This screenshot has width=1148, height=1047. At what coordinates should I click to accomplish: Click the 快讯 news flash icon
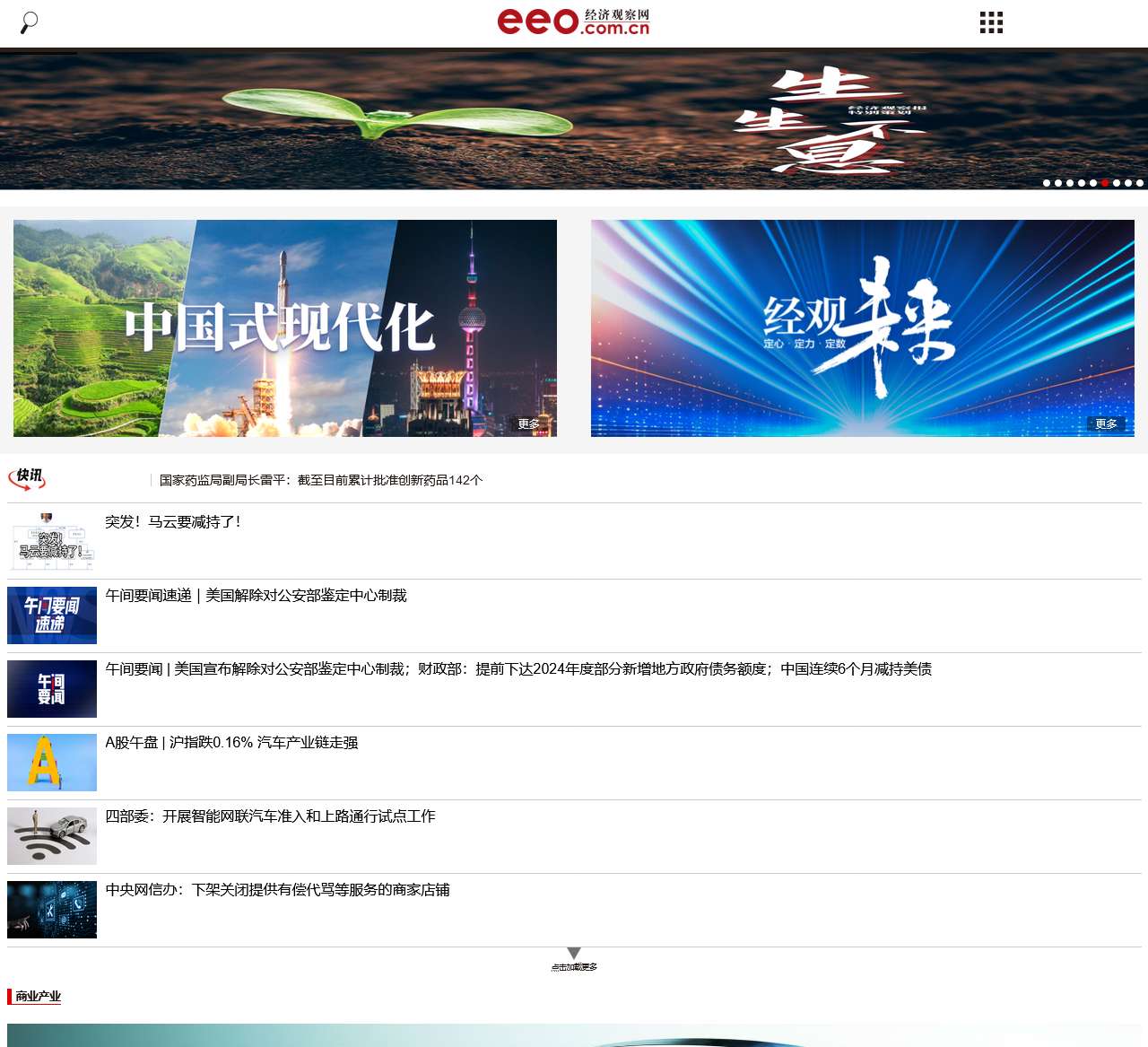click(27, 478)
